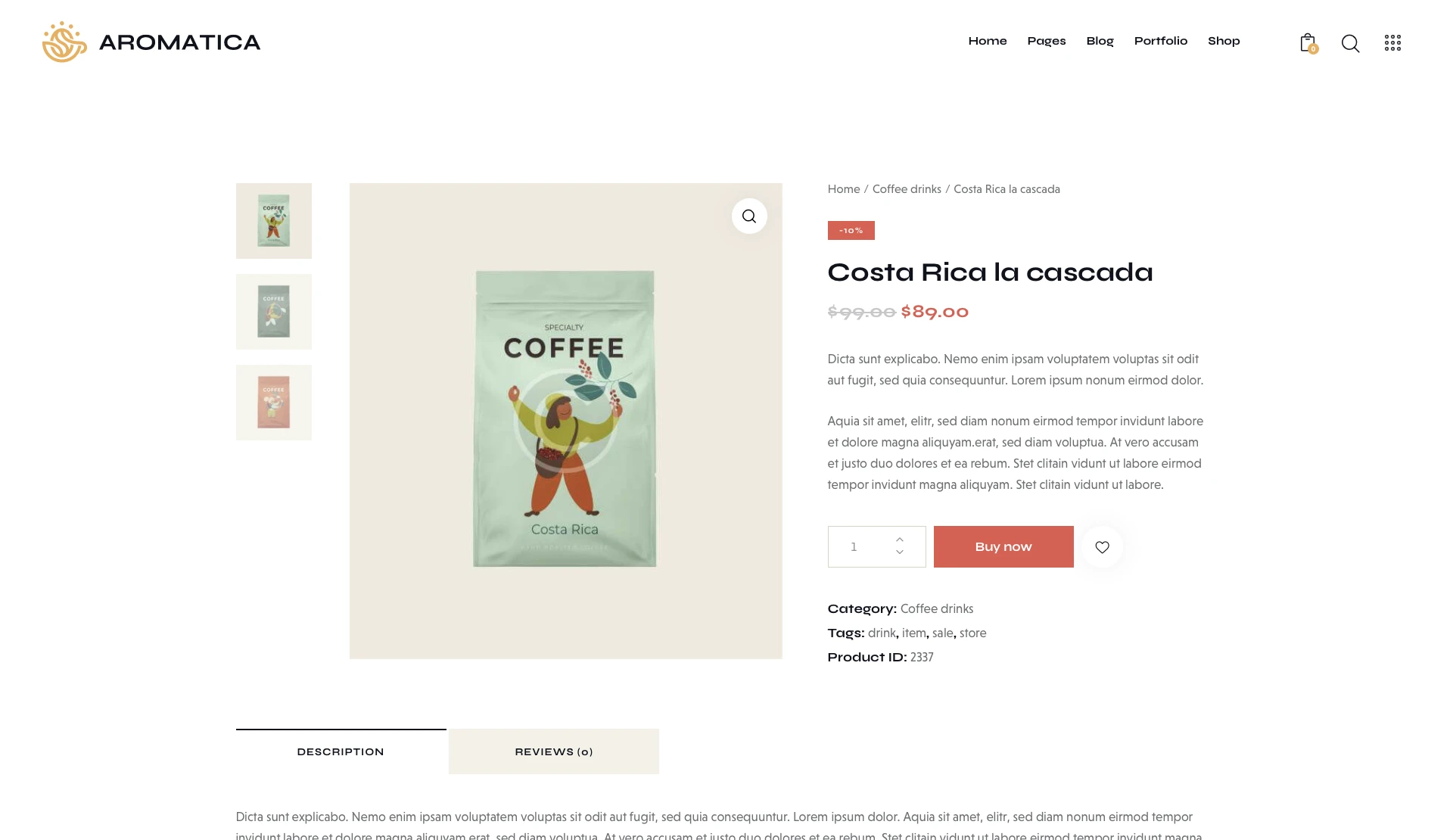Select the Description tab

click(341, 751)
